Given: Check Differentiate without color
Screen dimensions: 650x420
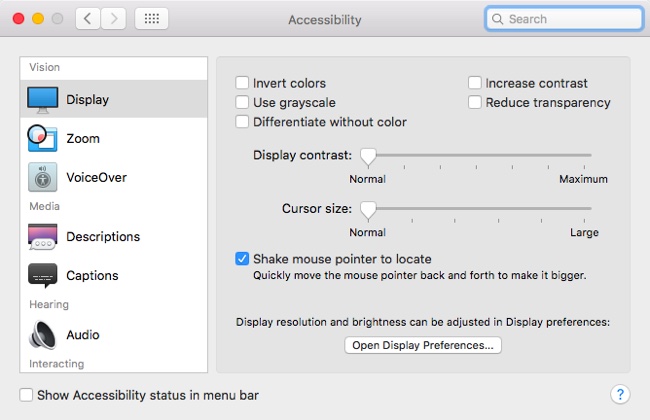Looking at the screenshot, I should (x=242, y=121).
